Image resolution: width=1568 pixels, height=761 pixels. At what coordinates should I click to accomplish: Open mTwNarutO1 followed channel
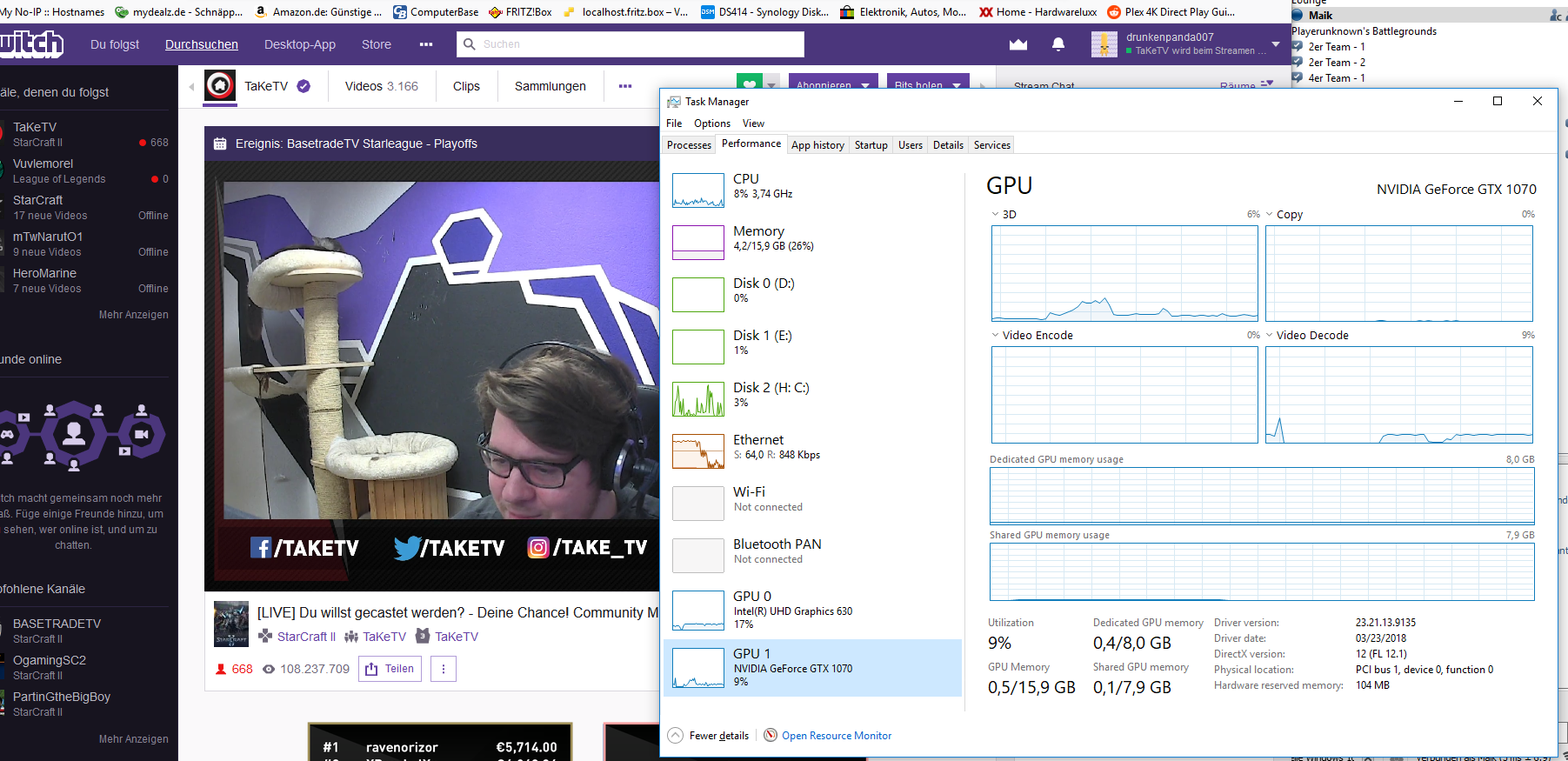(x=87, y=244)
